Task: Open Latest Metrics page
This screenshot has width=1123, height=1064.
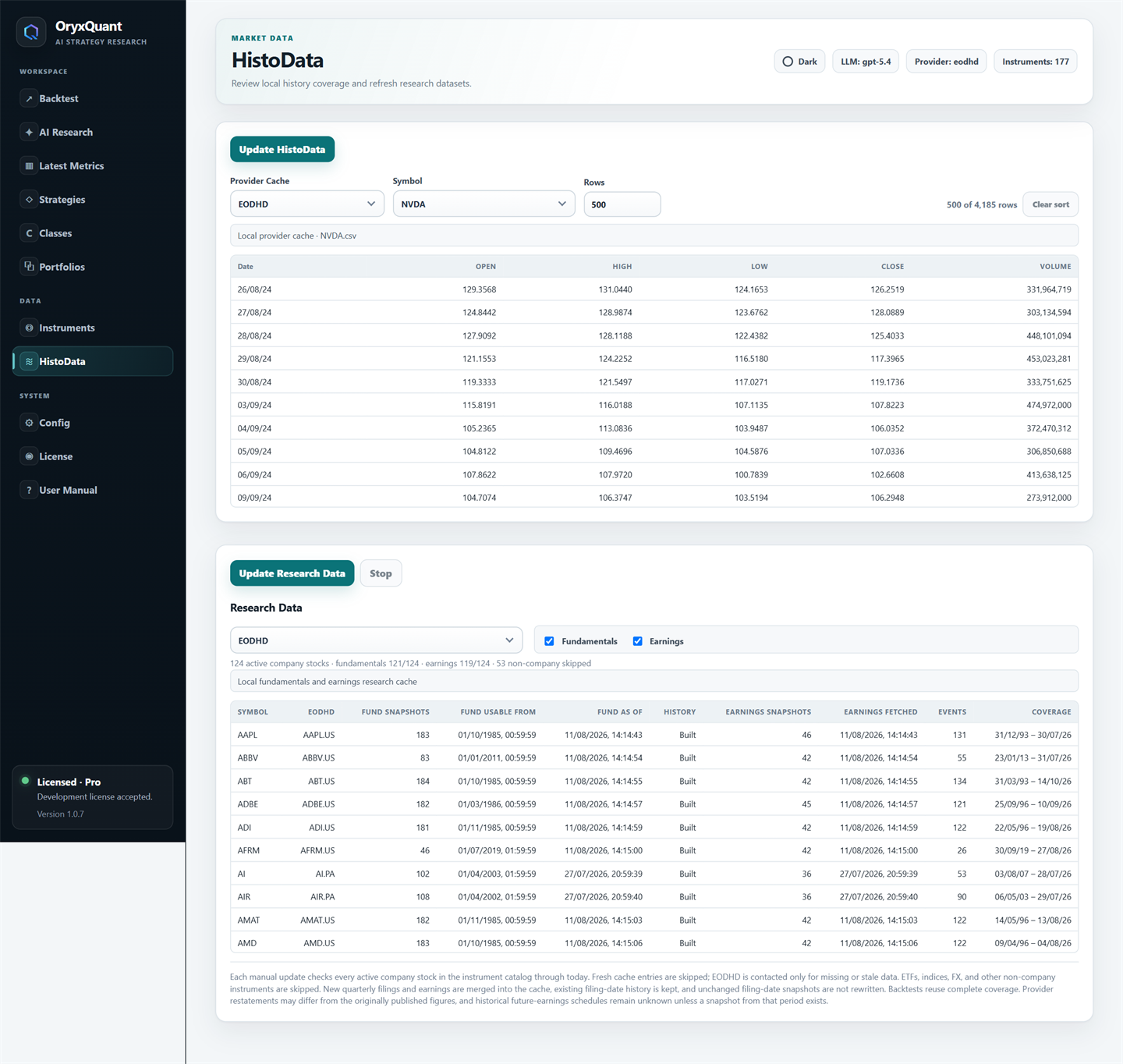Action: click(93, 166)
